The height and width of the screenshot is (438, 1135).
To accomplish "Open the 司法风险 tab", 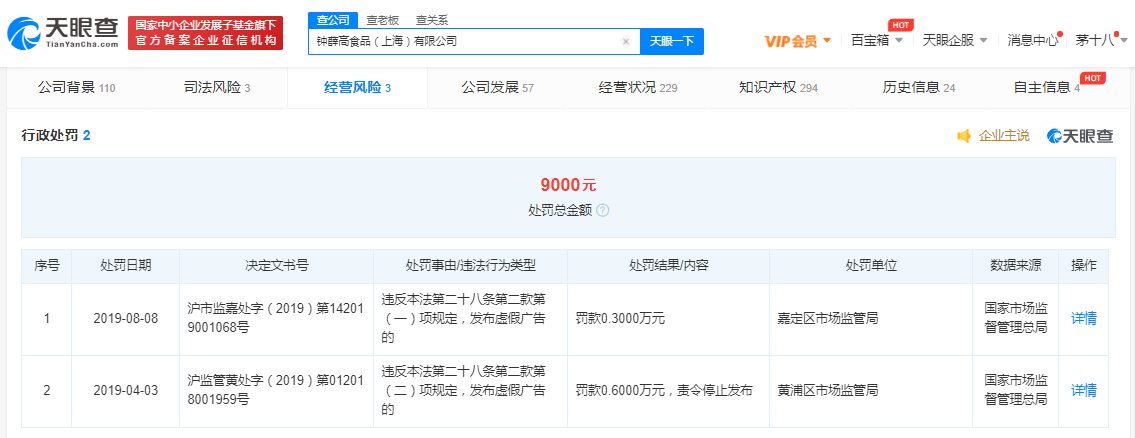I will click(x=217, y=88).
